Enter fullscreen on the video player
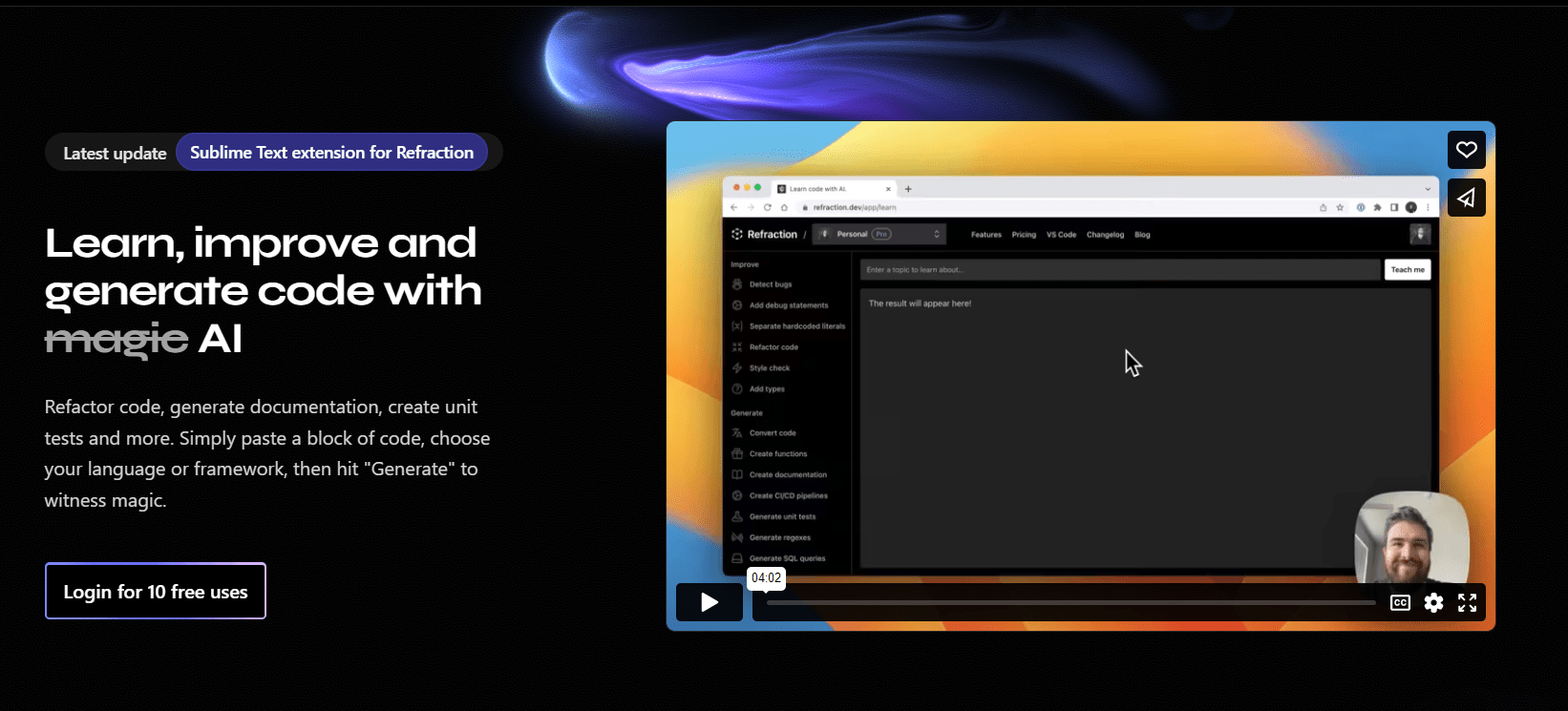Screen dimensions: 1568x711 (1467, 602)
